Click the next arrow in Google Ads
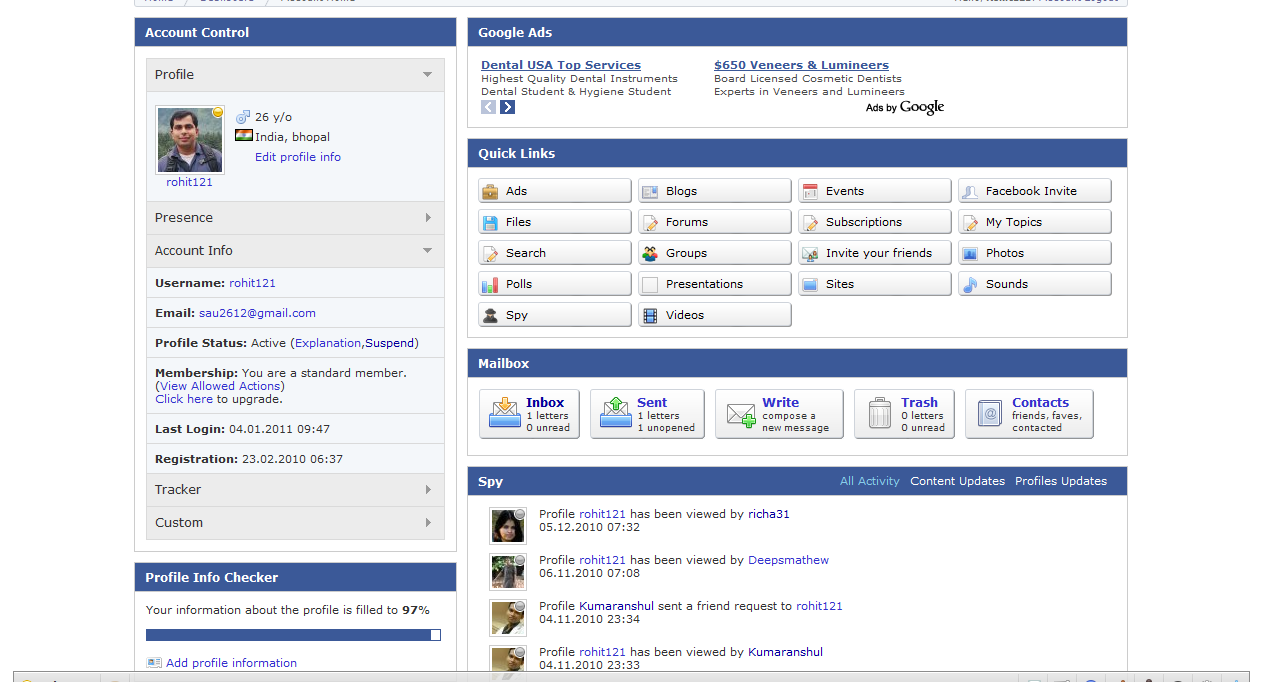Viewport: 1263px width, 682px height. coord(508,107)
